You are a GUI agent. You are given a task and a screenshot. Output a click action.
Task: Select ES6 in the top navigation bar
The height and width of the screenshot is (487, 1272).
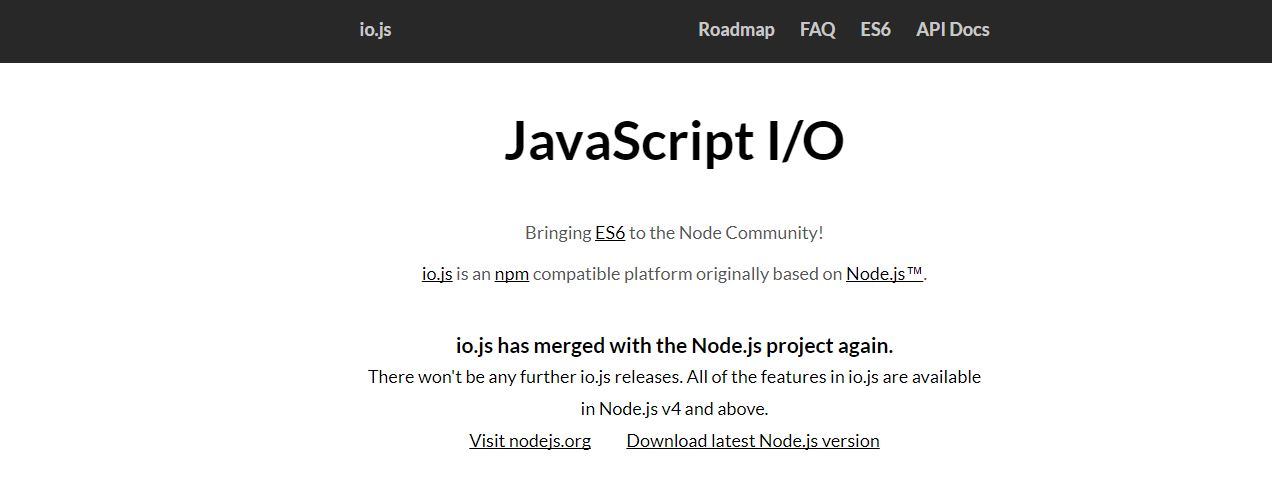tap(875, 30)
